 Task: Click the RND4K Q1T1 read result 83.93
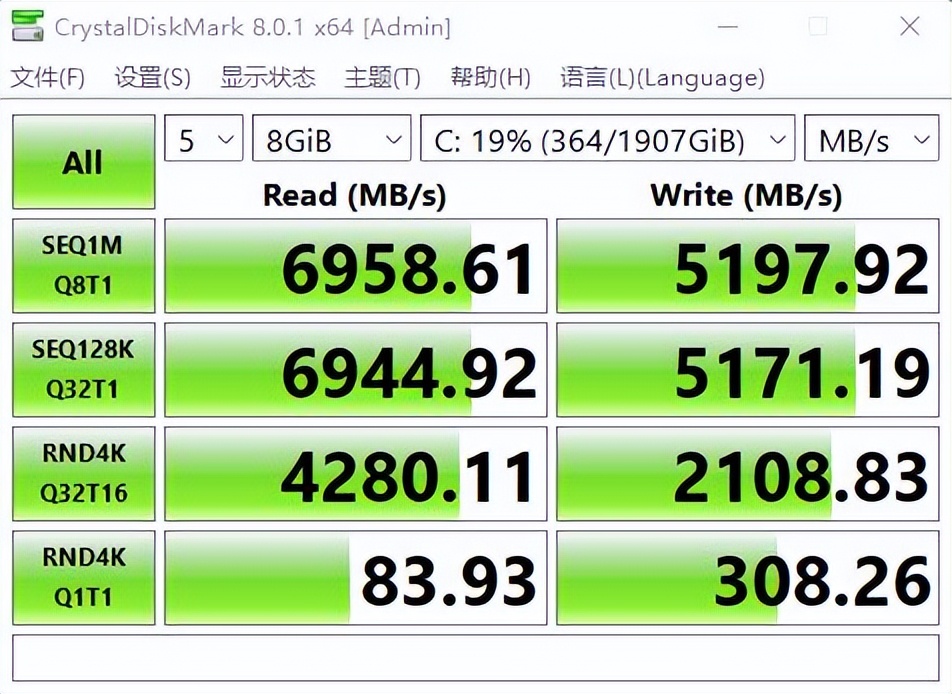pyautogui.click(x=356, y=578)
